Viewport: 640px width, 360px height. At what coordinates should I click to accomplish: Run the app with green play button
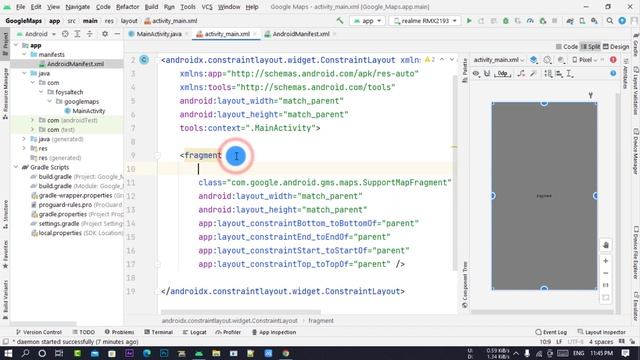pos(469,20)
